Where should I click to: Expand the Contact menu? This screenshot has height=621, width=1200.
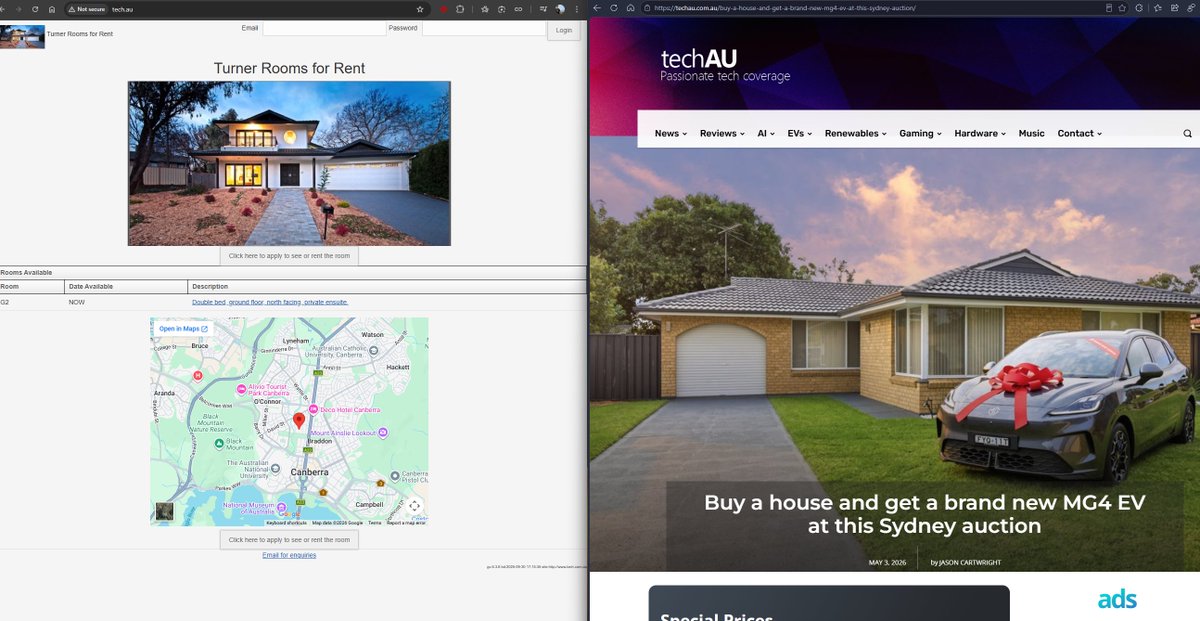point(1080,133)
